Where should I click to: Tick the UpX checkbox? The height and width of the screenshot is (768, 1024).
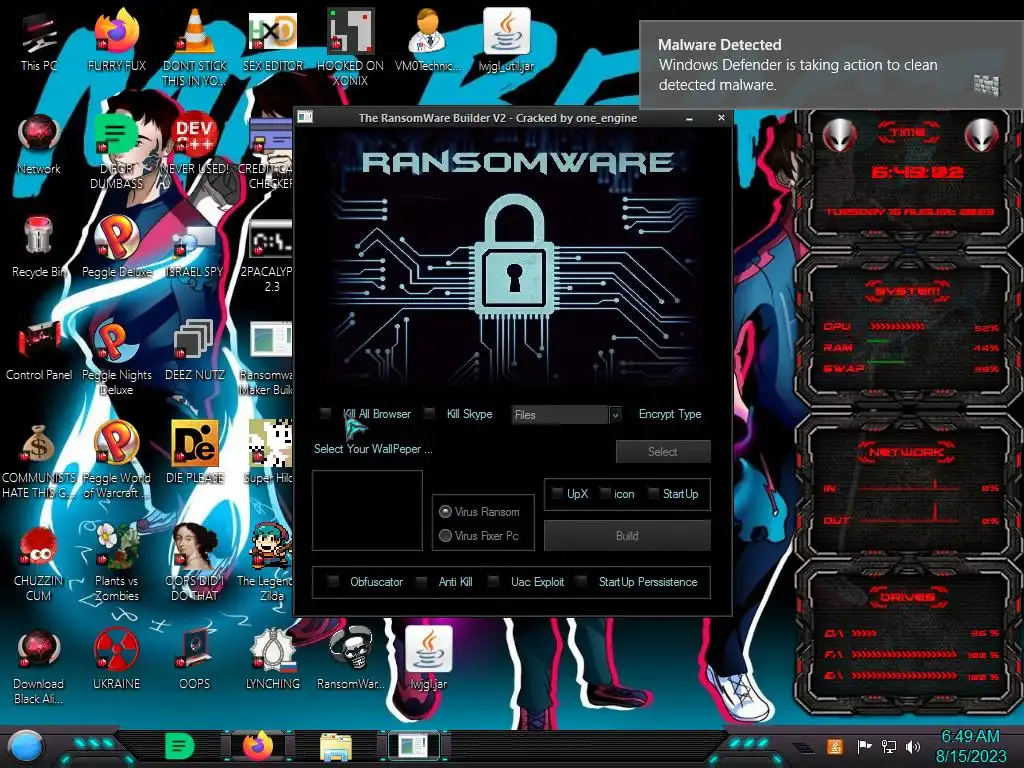pyautogui.click(x=557, y=494)
